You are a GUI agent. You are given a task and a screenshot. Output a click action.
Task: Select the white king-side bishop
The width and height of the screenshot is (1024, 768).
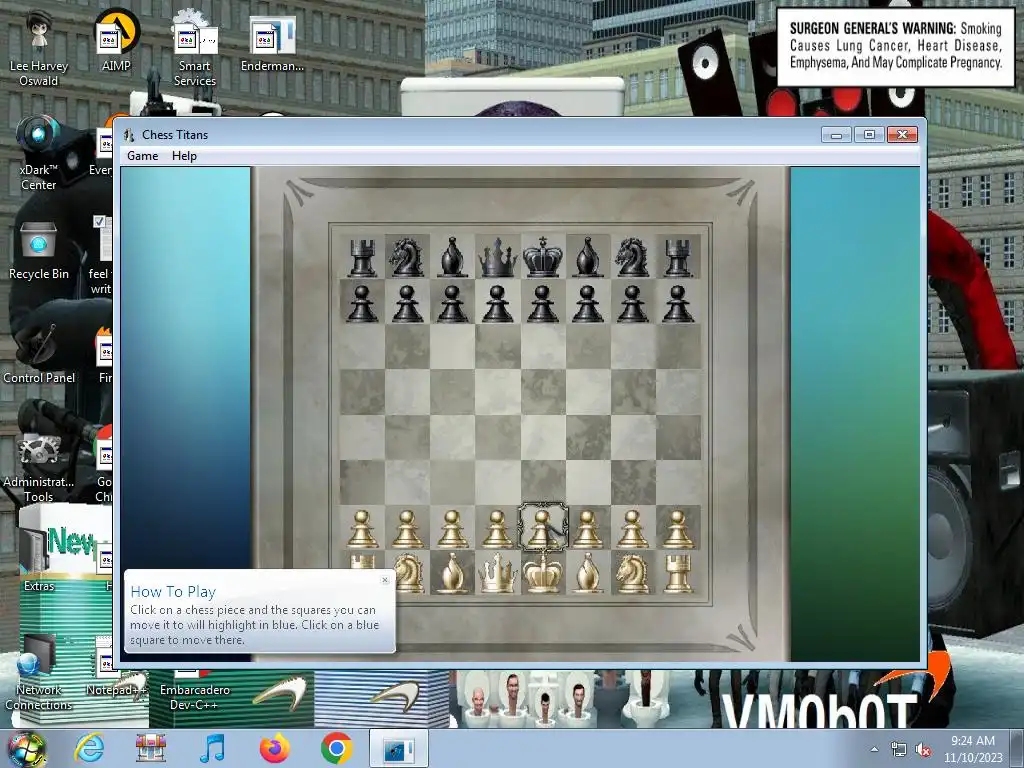(587, 573)
